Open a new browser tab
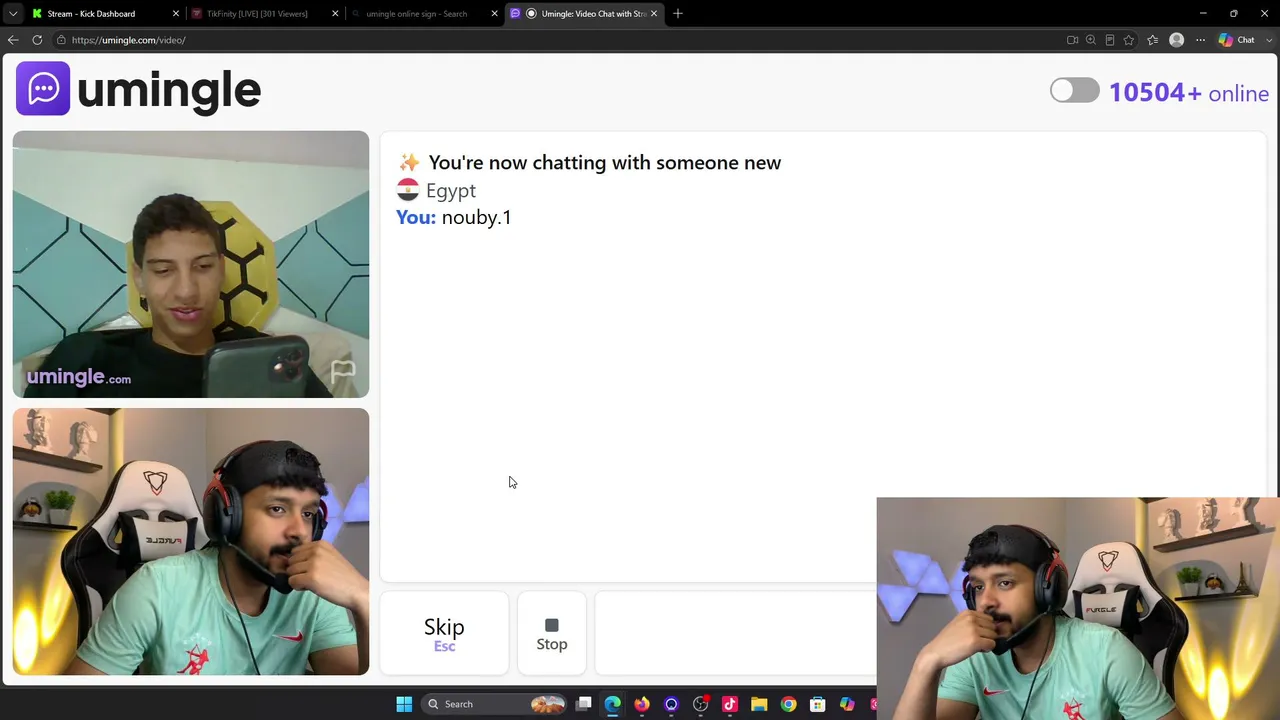 [678, 13]
